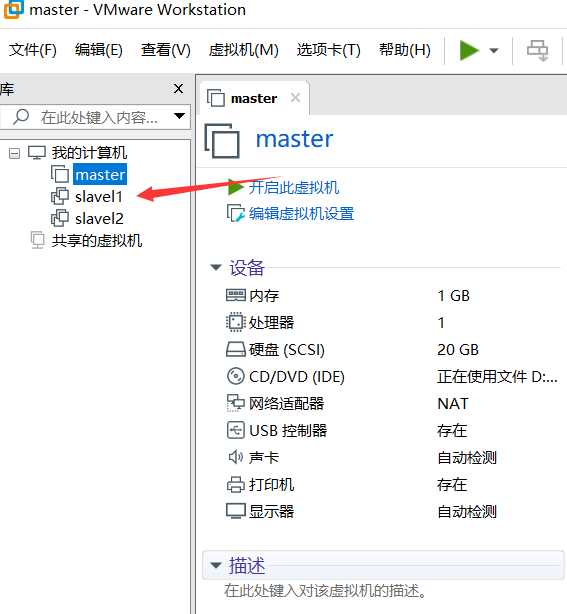Click the slavel1 clone VM icon
567x614 pixels.
(x=60, y=196)
